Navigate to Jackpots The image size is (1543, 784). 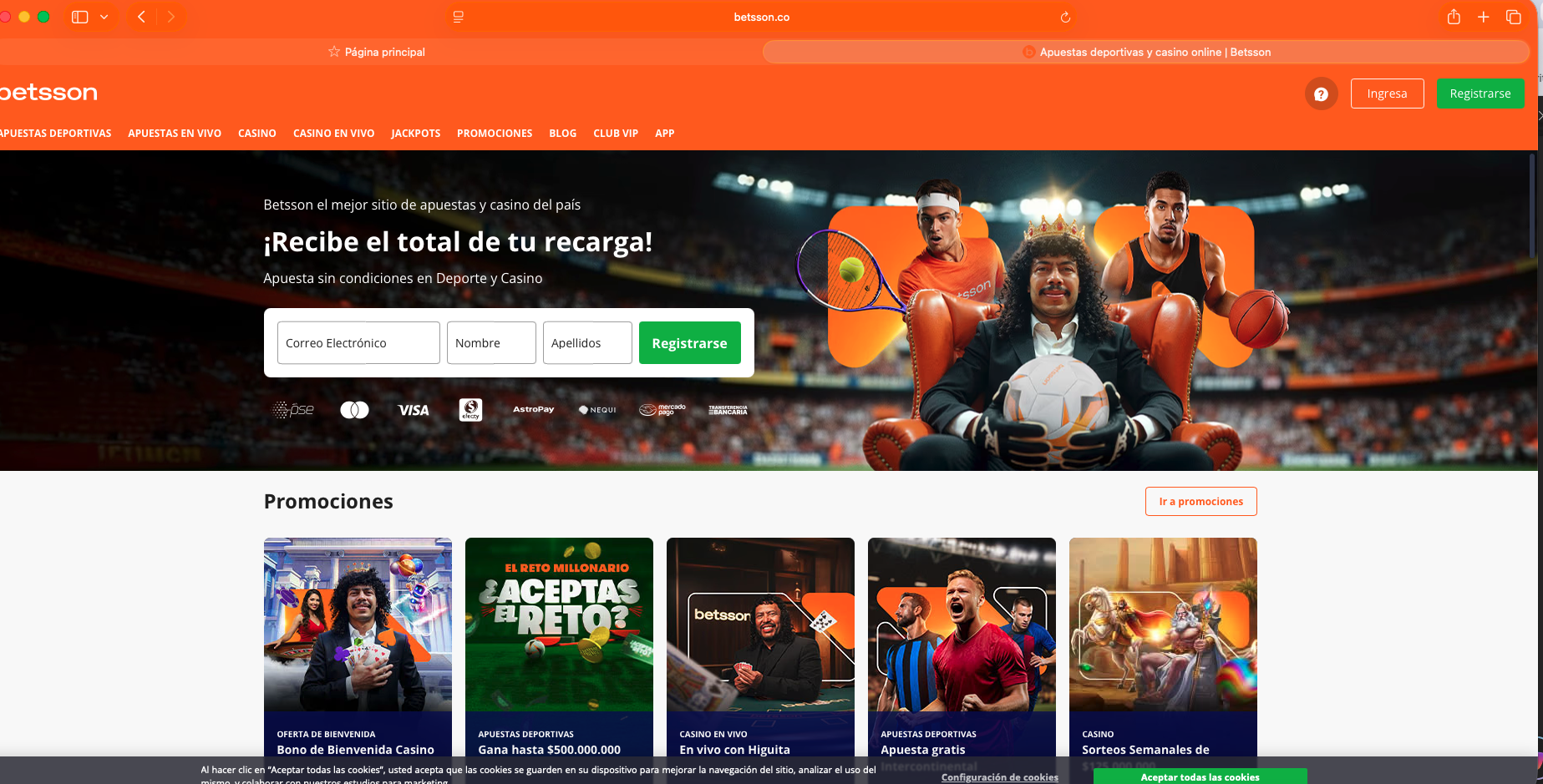(416, 134)
